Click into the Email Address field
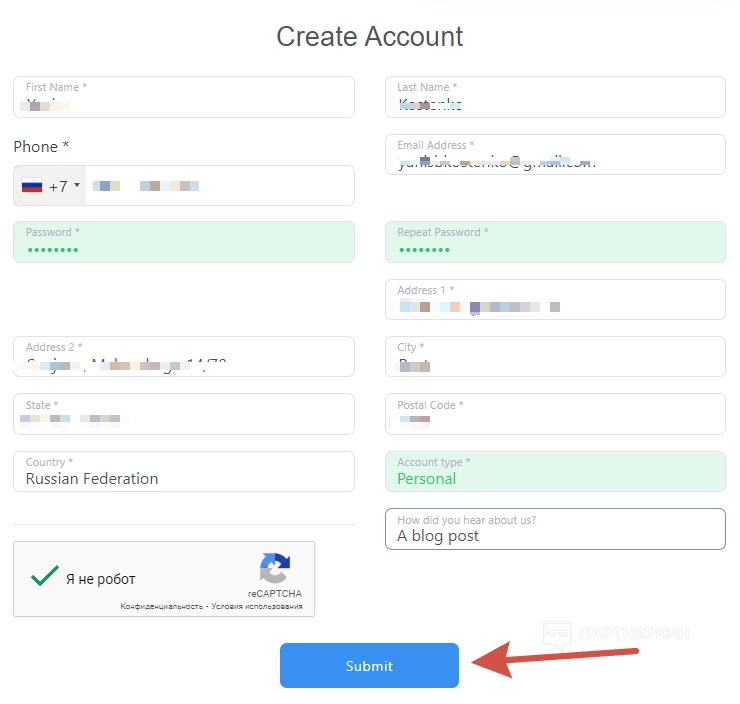Image resolution: width=740 pixels, height=704 pixels. point(555,156)
